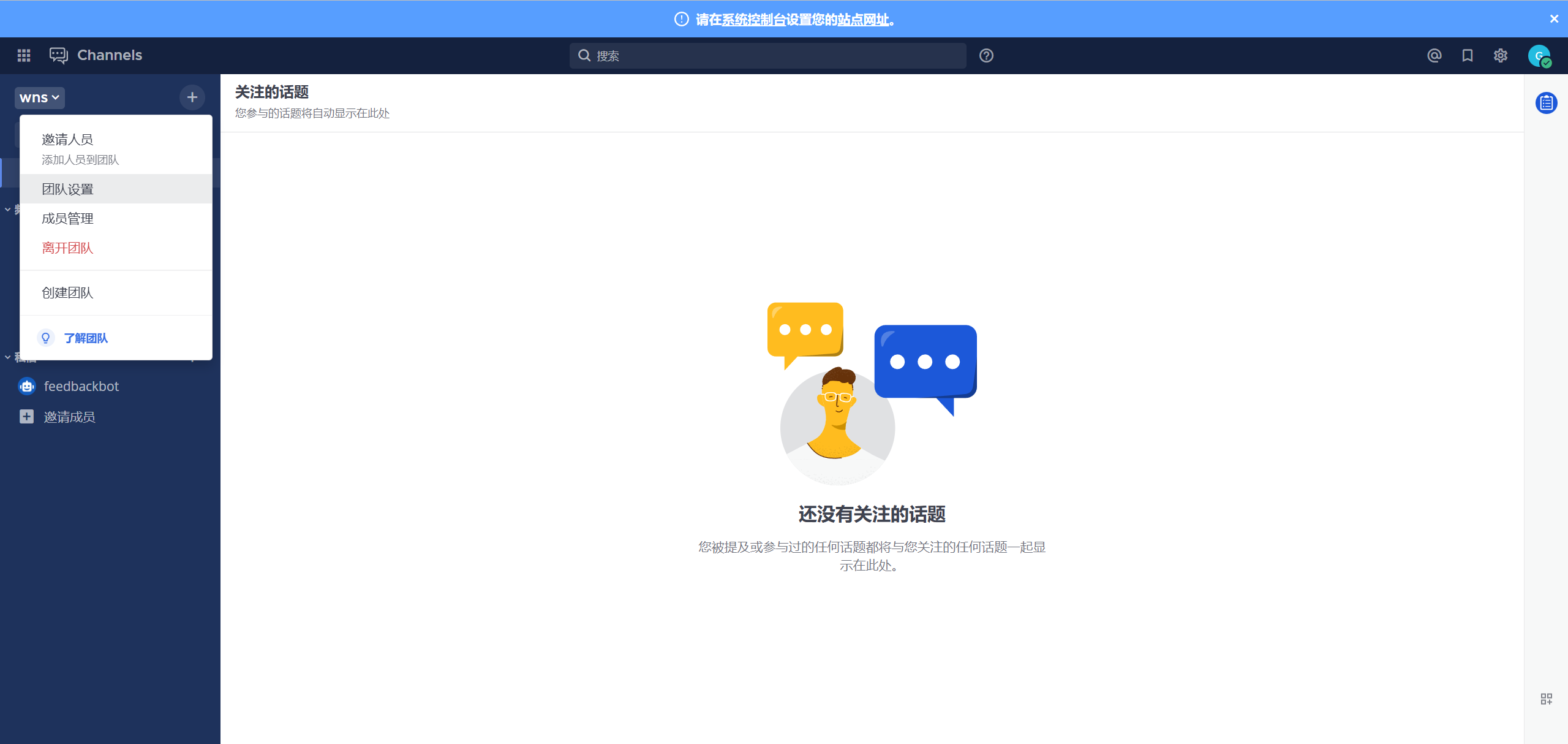Viewport: 1568px width, 744px height.
Task: Open saved messages bookmark icon
Action: click(x=1467, y=56)
